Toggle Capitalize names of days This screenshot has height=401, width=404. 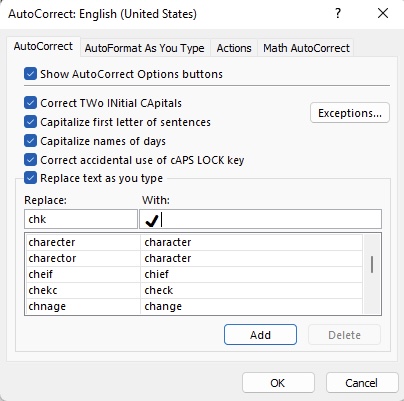point(30,141)
